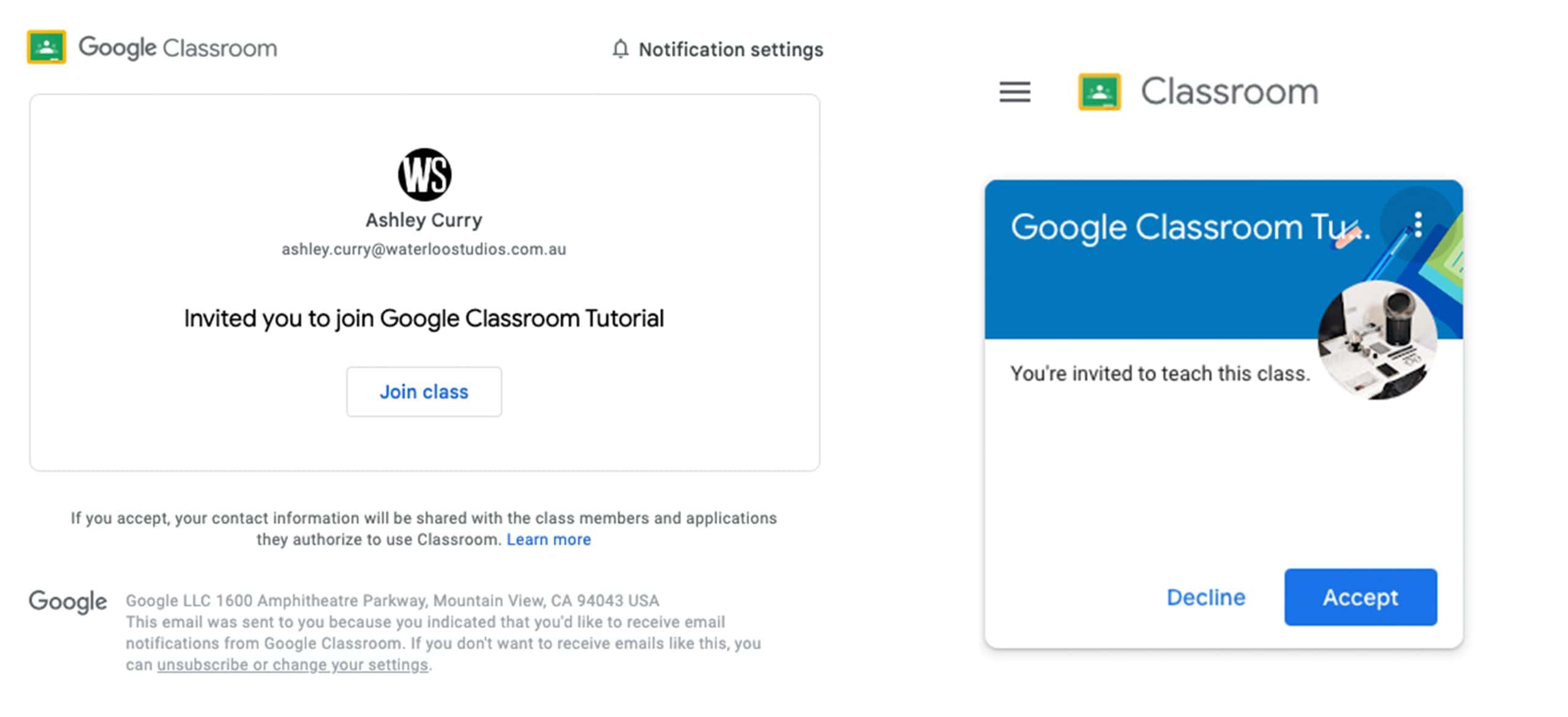Open the Learn more link
This screenshot has height=717, width=1568.
(549, 539)
